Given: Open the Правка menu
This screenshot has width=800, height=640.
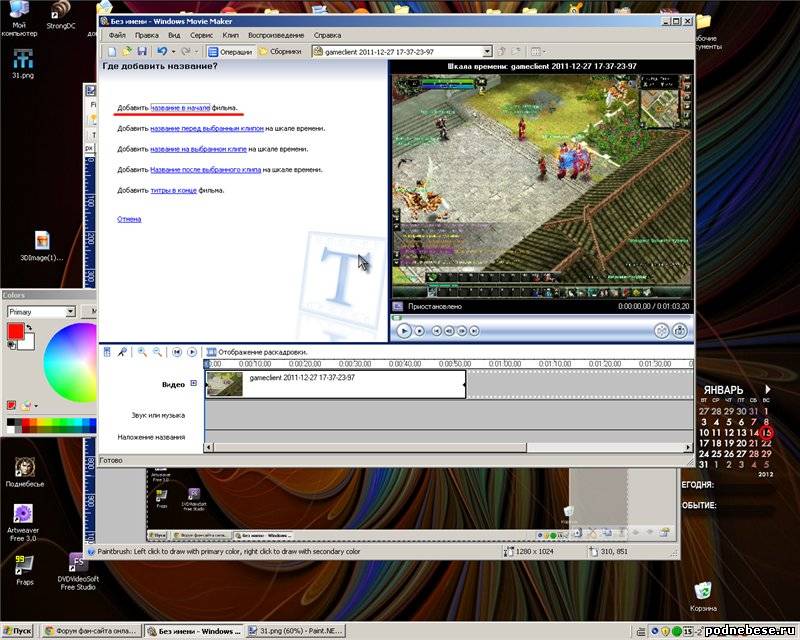Looking at the screenshot, I should (146, 35).
